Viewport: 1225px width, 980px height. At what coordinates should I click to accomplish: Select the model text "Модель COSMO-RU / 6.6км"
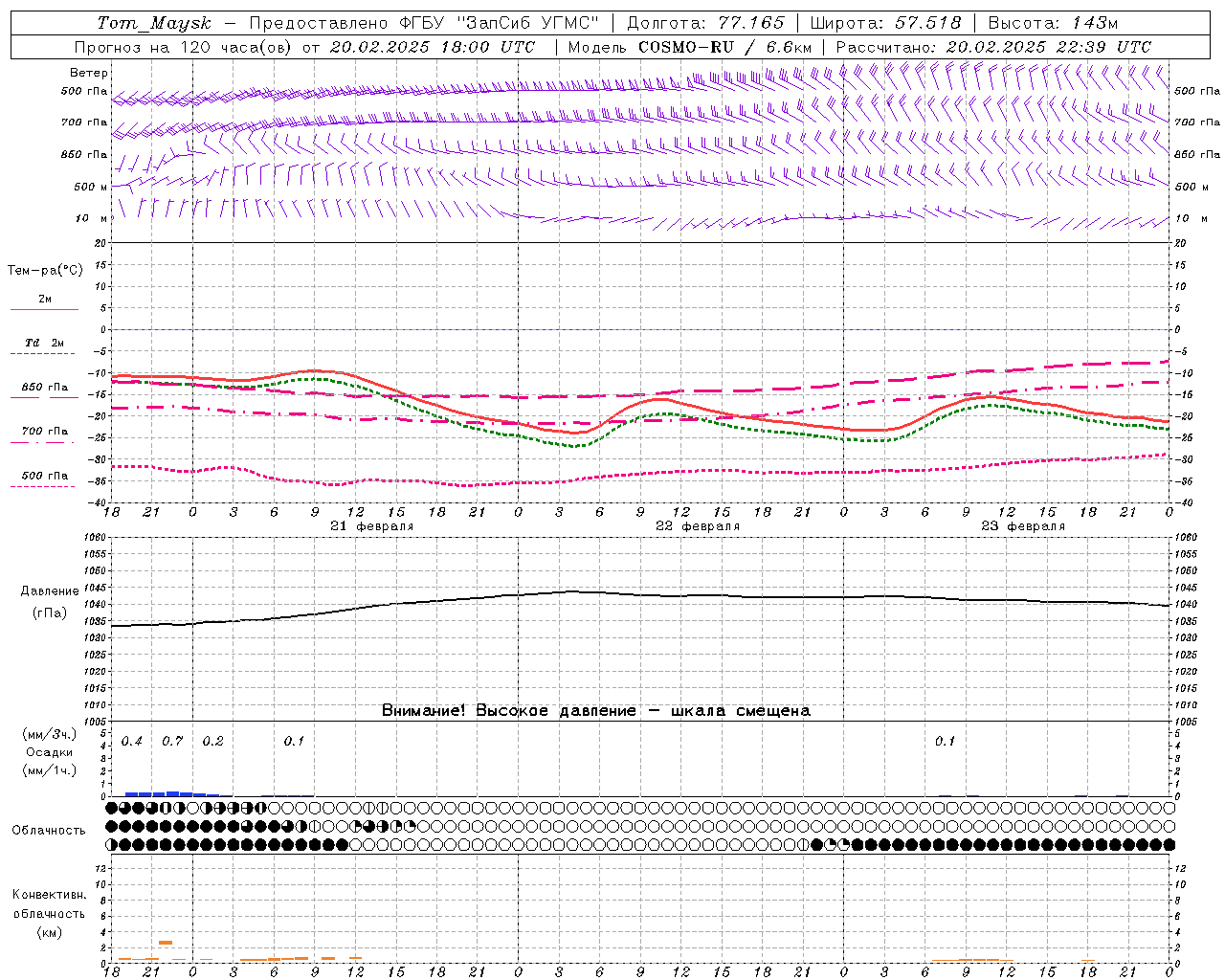[x=690, y=47]
